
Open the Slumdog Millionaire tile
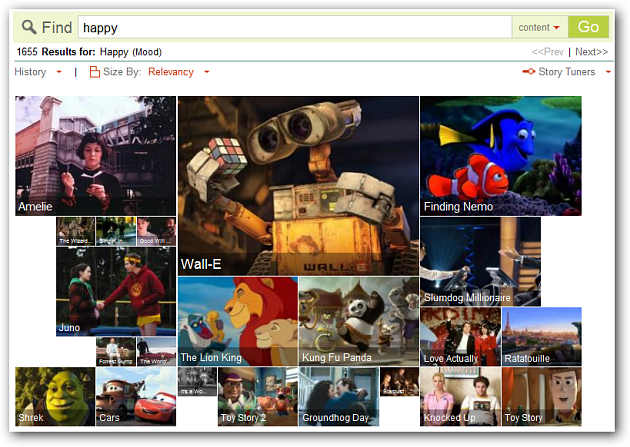click(x=480, y=261)
